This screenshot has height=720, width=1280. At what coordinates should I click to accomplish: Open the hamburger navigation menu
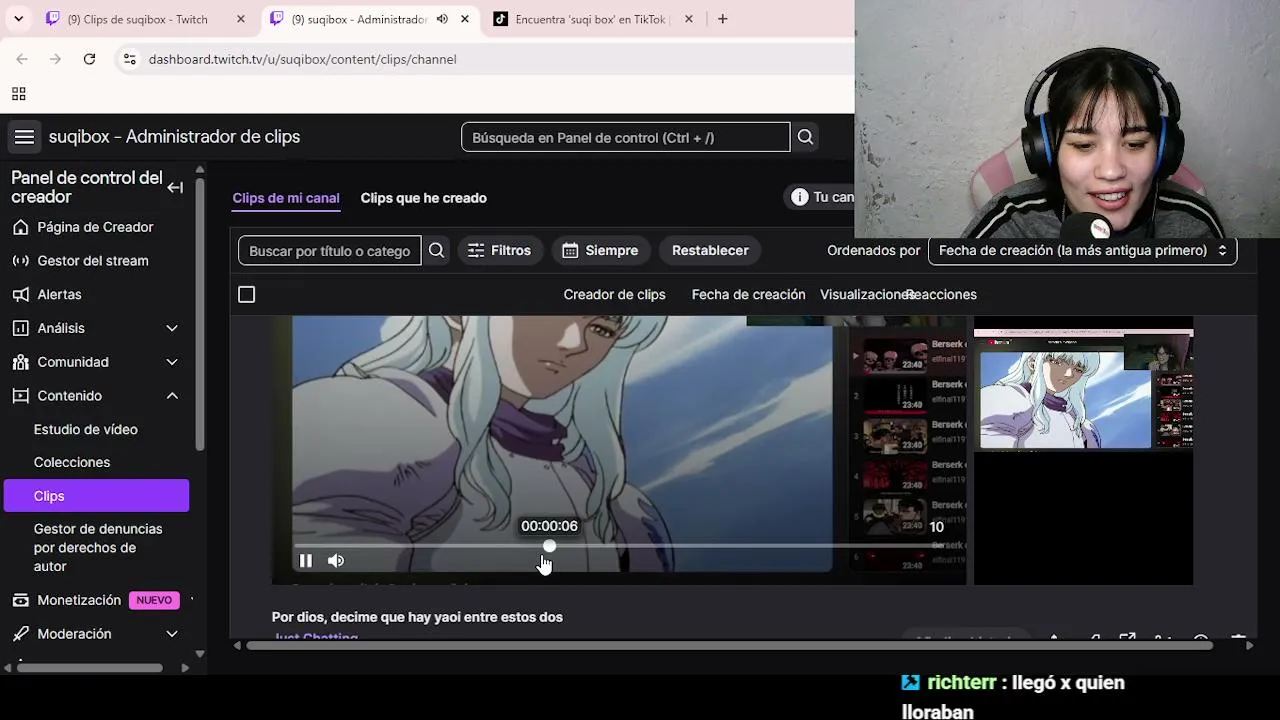[24, 137]
